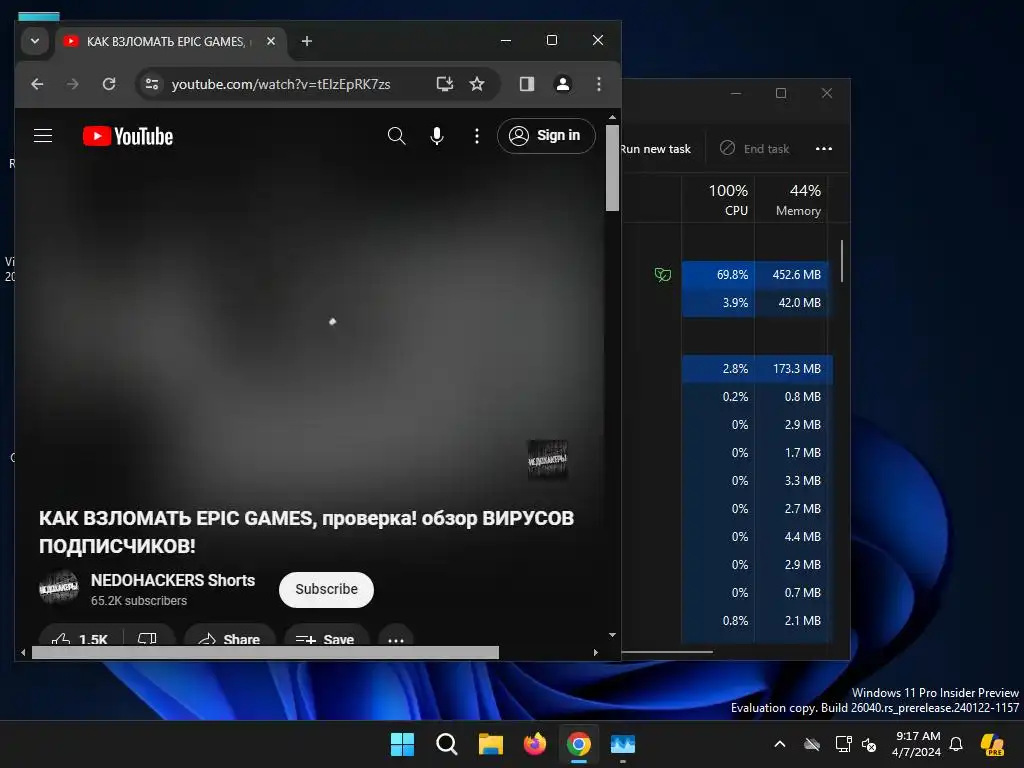Image resolution: width=1024 pixels, height=768 pixels.
Task: Click Chrome scrollbar down arrow
Action: 612,635
